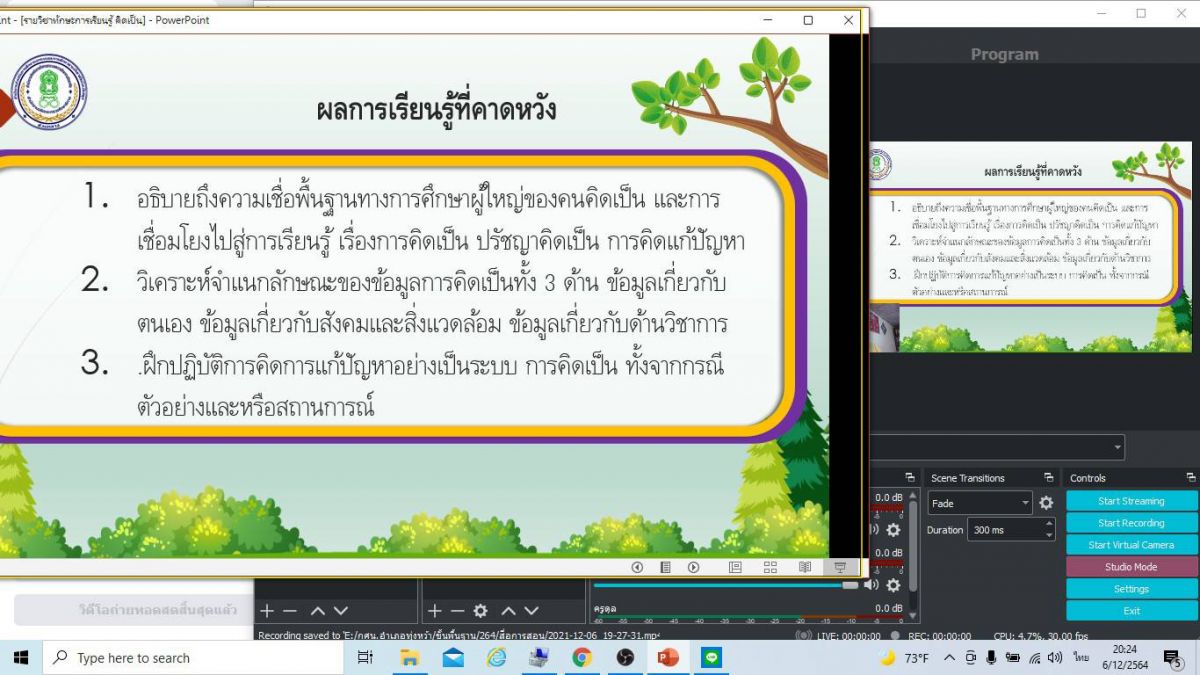Image resolution: width=1200 pixels, height=675 pixels.
Task: Open the see-all-slides icon between slide arrows
Action: coord(665,567)
